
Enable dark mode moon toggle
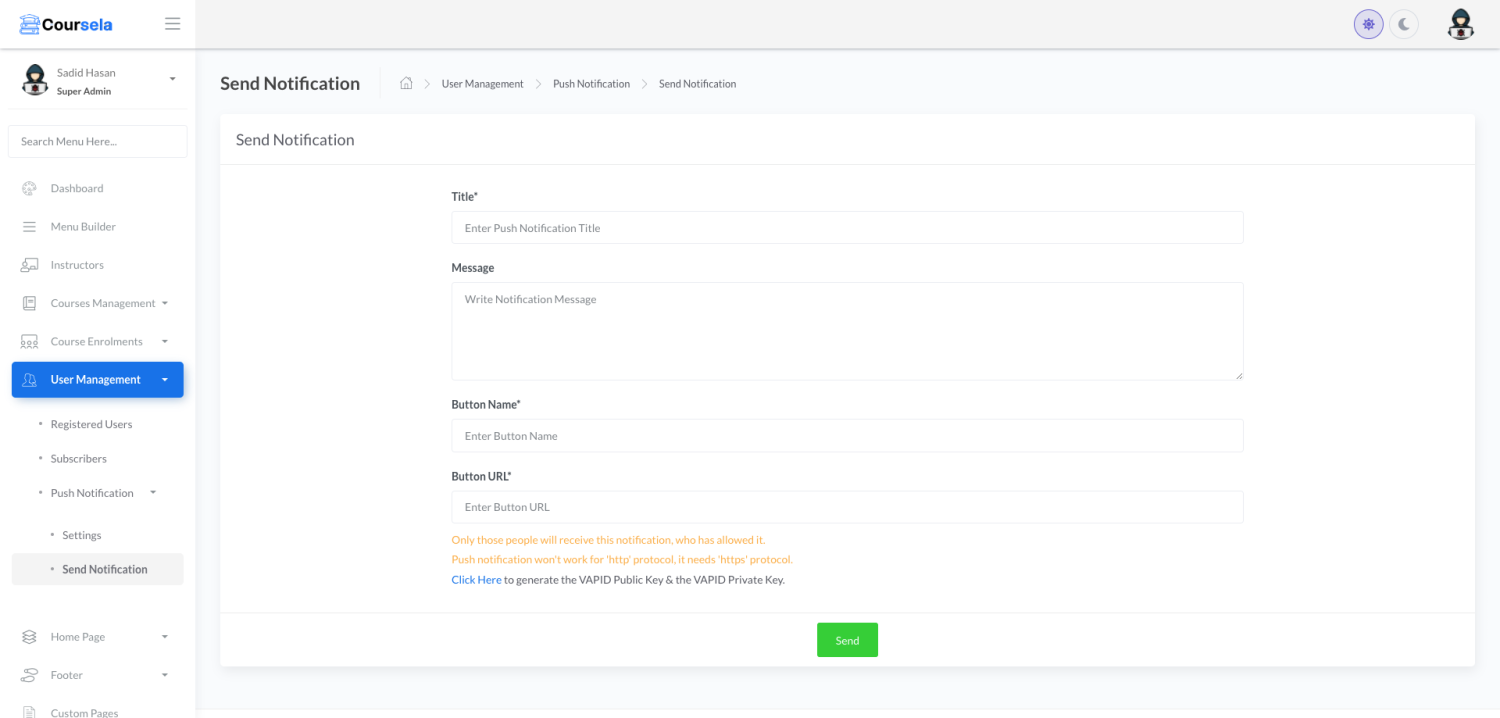[1404, 24]
